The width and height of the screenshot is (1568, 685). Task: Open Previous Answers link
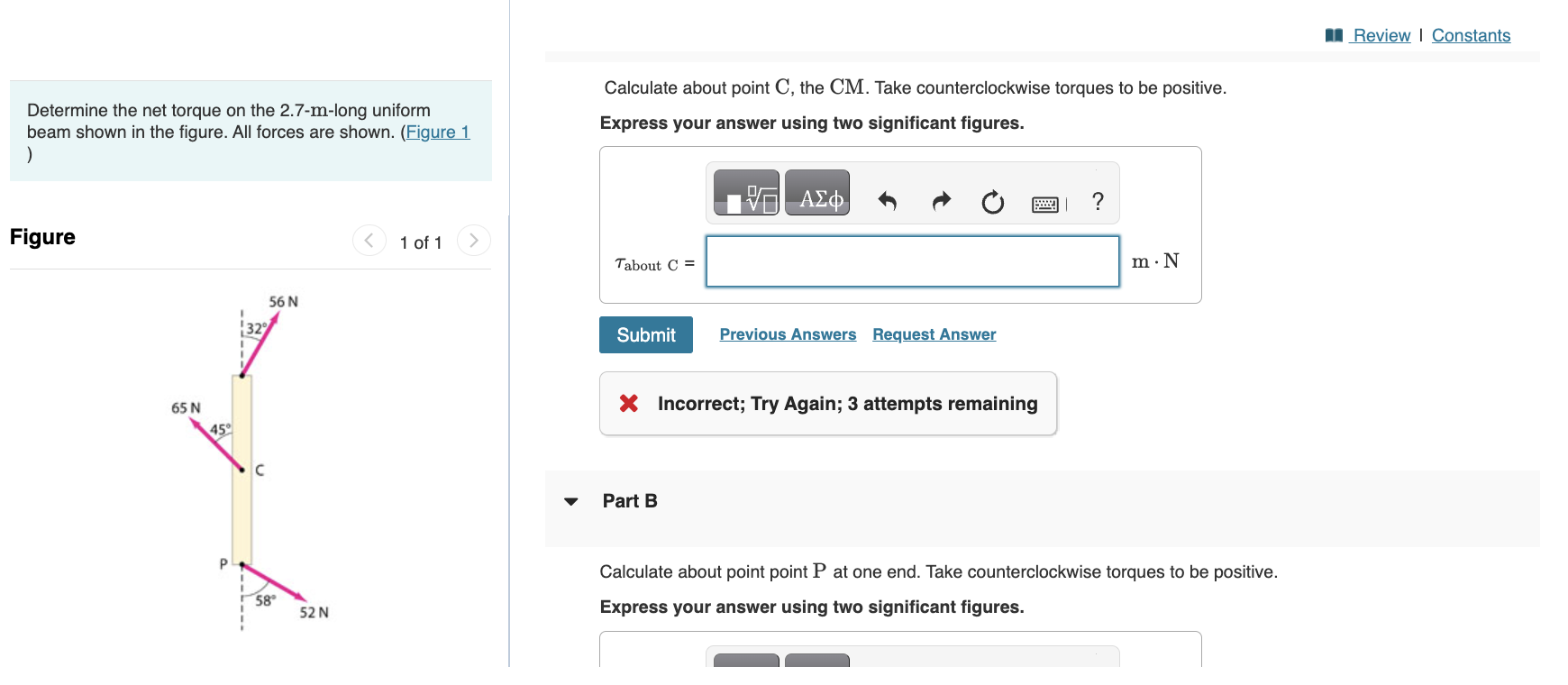click(x=788, y=334)
